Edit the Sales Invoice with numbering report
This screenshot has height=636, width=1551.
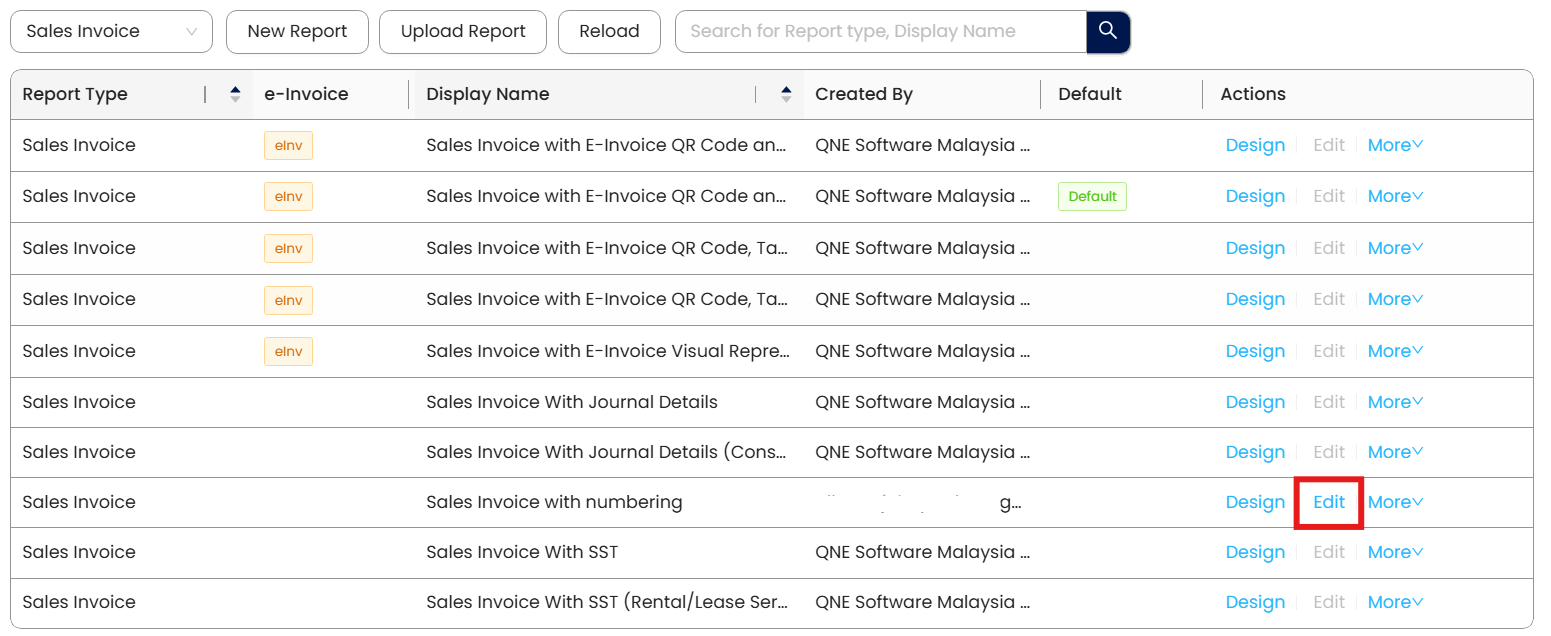pos(1328,502)
